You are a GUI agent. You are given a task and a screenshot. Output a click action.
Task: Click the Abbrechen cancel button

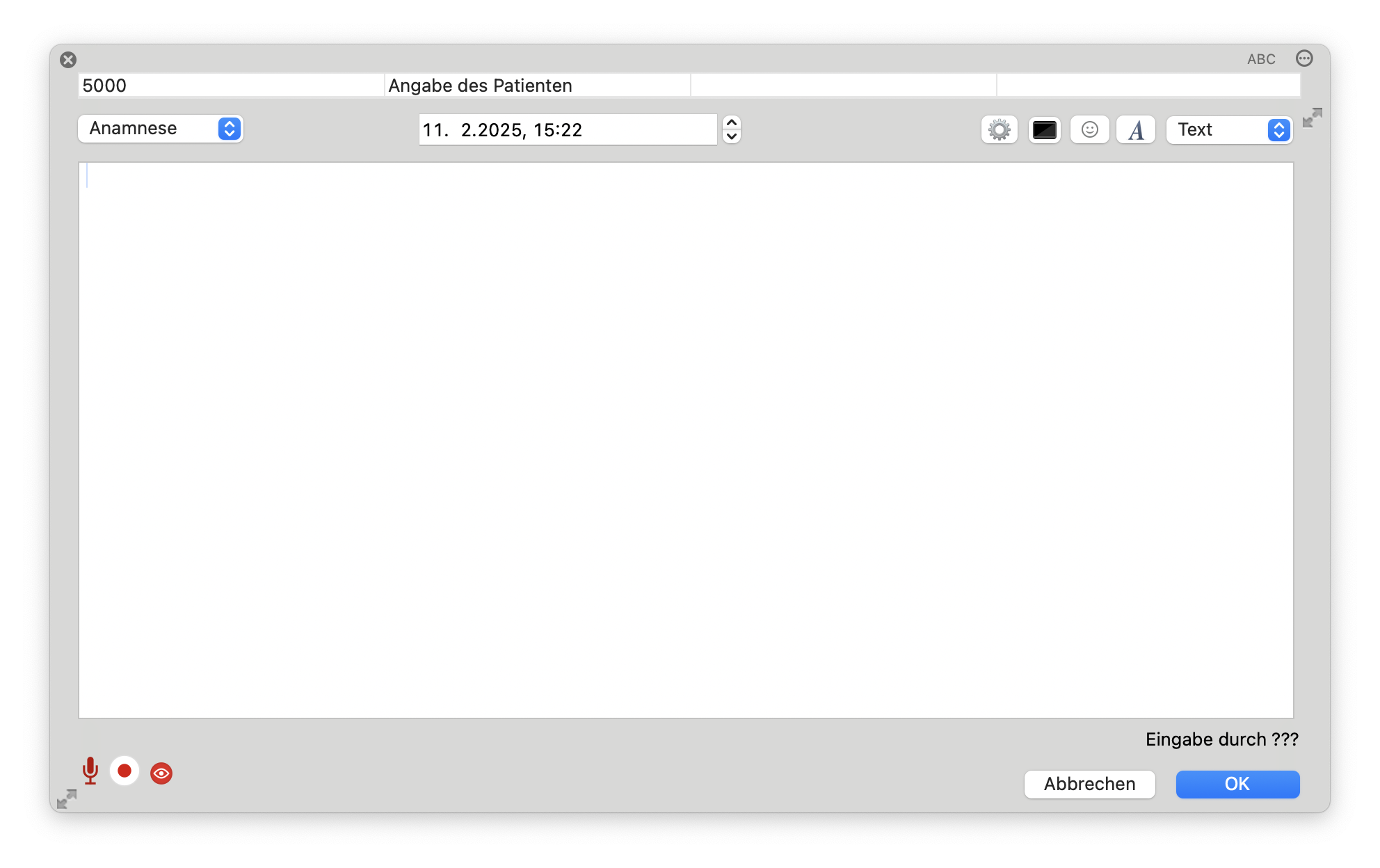pos(1089,784)
